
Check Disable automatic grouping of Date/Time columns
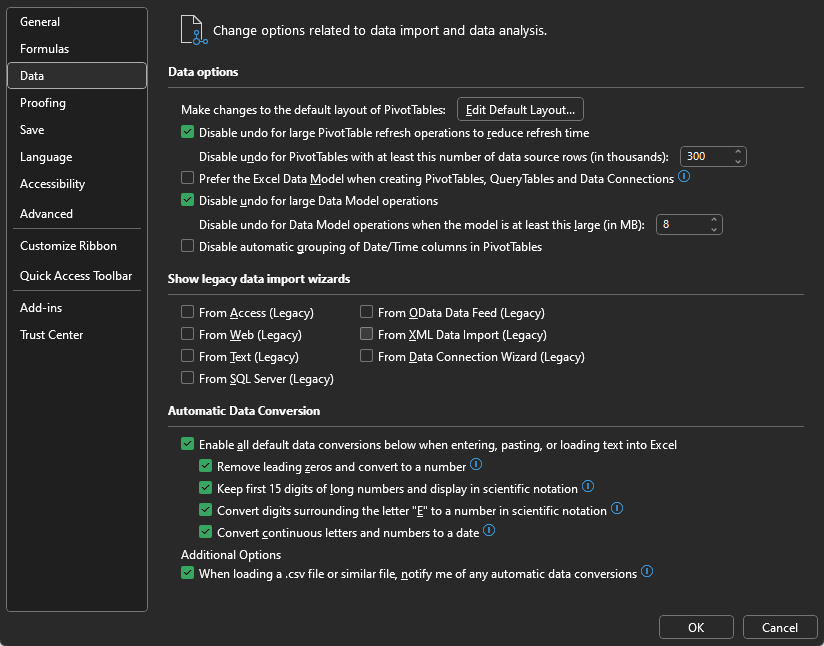click(x=188, y=246)
